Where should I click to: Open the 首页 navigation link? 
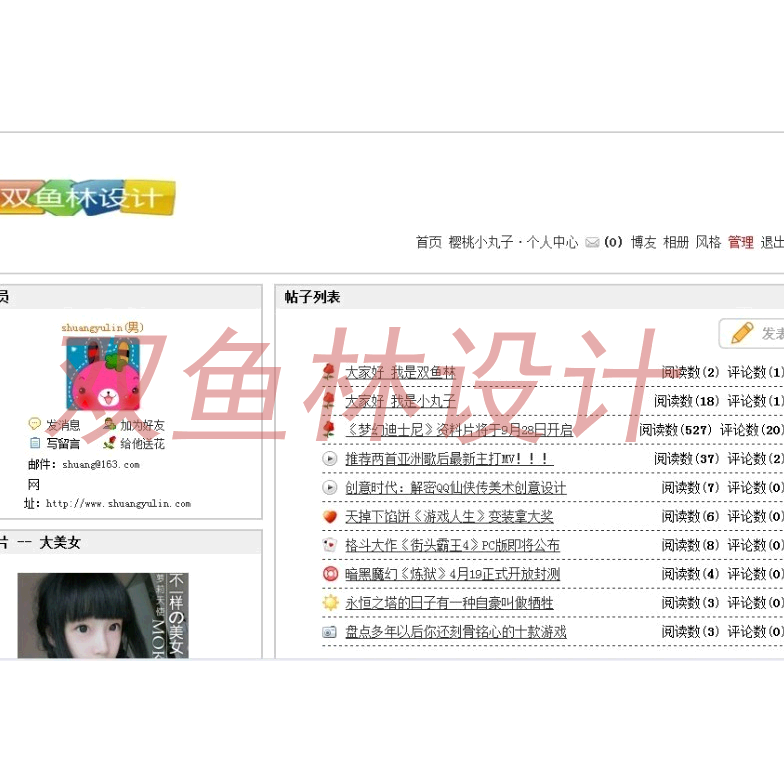click(429, 242)
